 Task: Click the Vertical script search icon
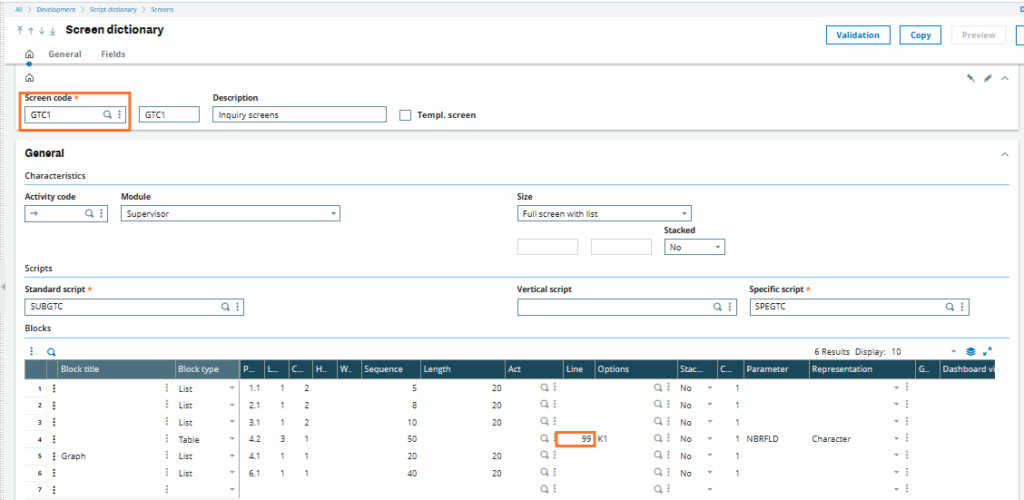click(717, 308)
